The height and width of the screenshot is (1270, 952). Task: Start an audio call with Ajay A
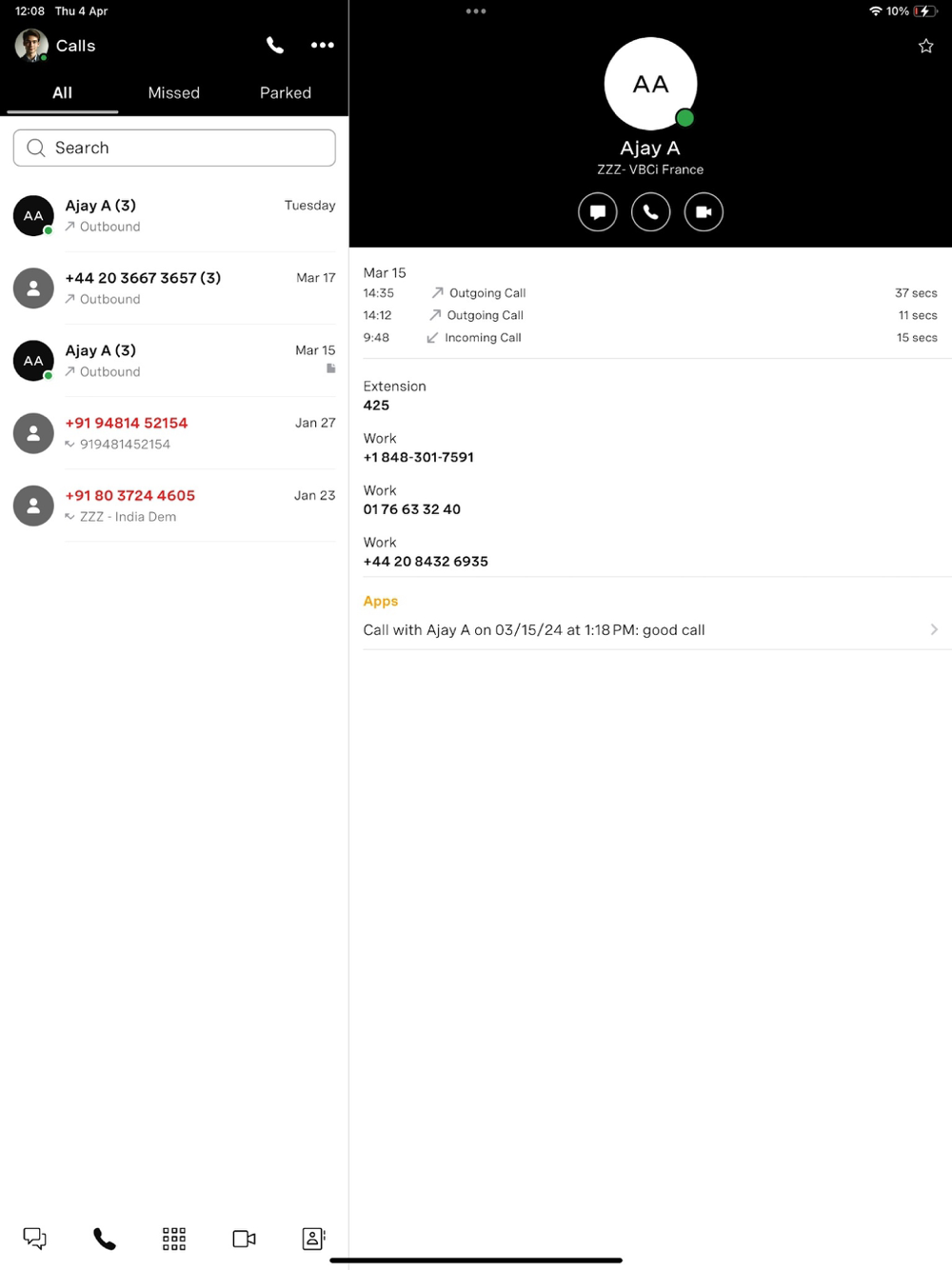pos(651,211)
